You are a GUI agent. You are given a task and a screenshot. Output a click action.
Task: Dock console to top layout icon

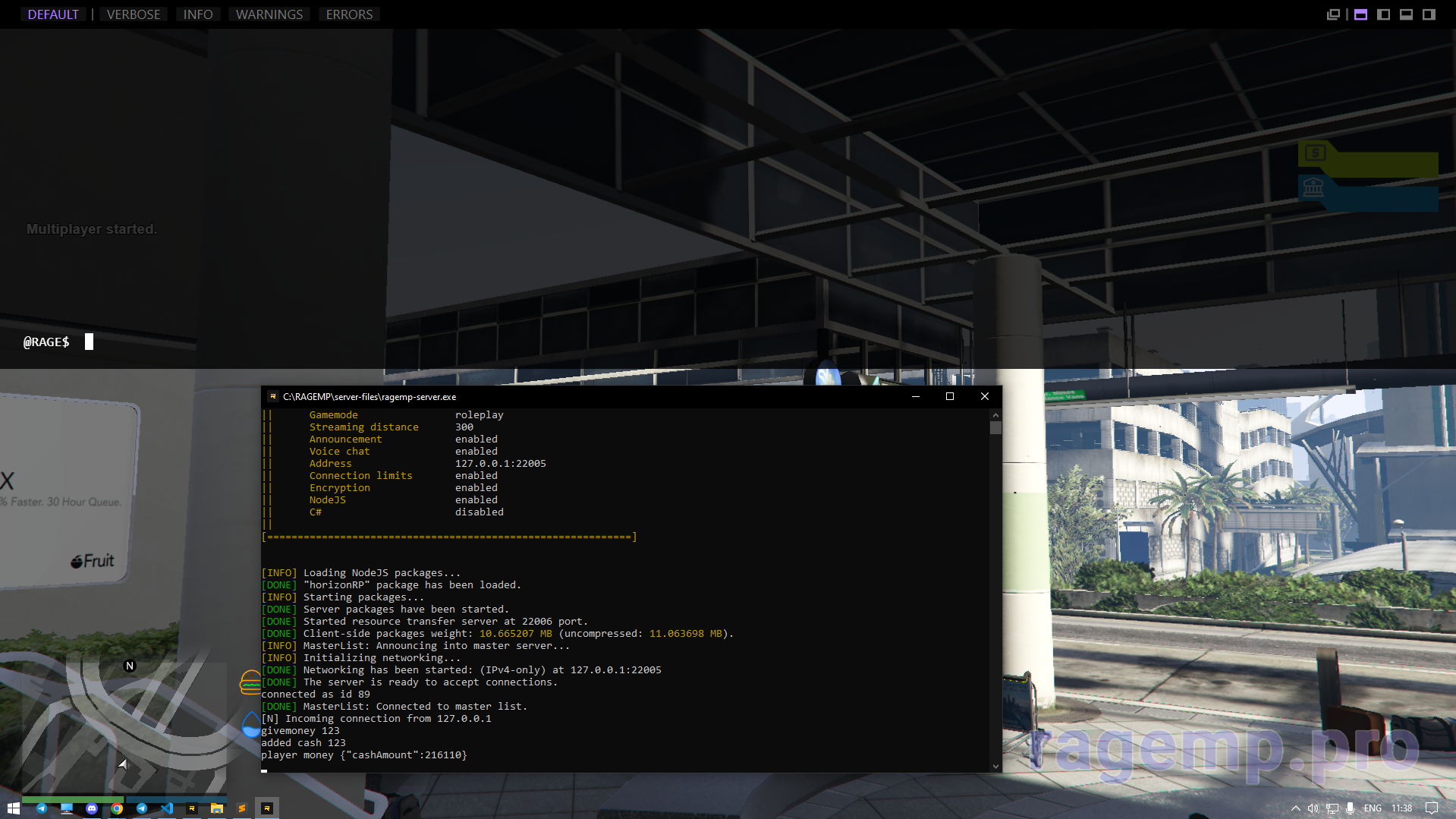(1360, 14)
